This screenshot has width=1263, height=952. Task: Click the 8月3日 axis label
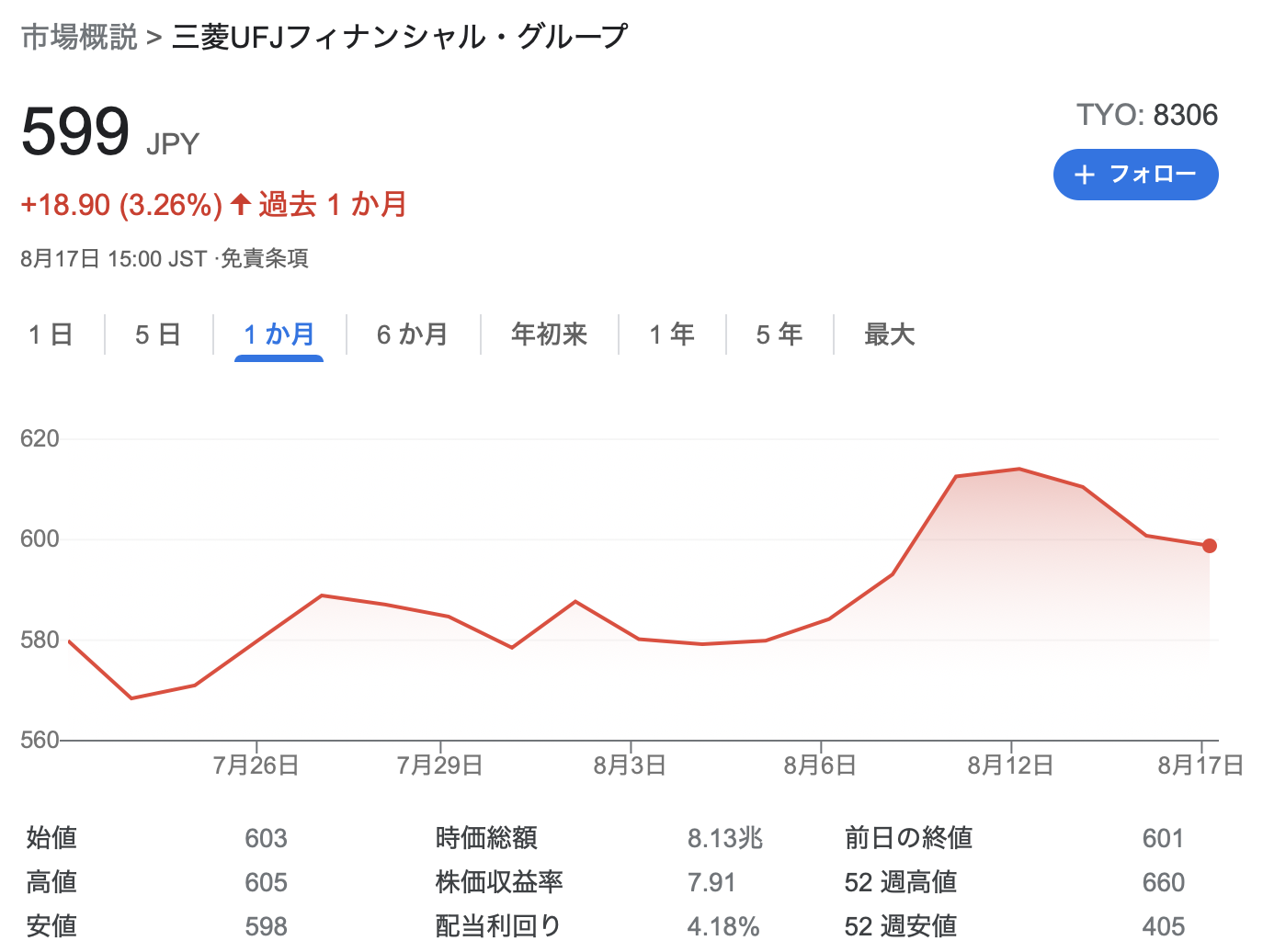[630, 765]
